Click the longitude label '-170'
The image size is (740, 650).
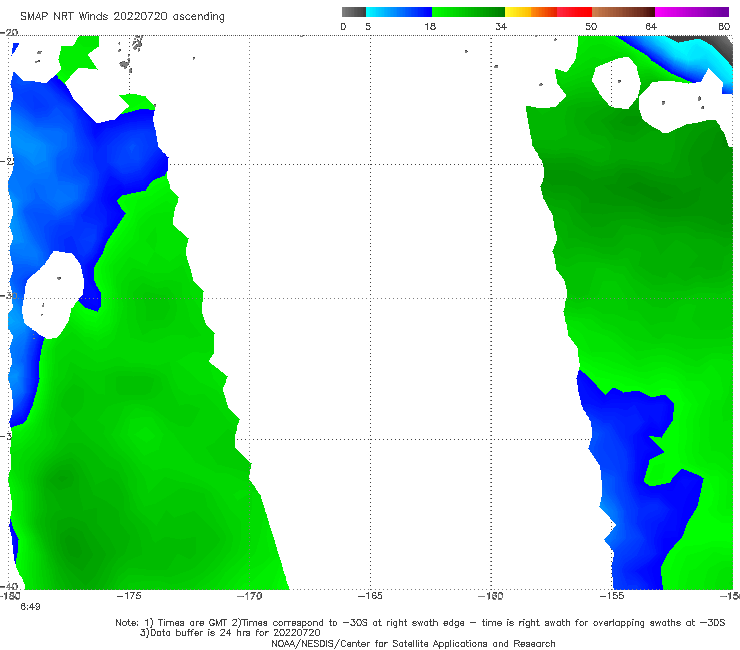249,596
